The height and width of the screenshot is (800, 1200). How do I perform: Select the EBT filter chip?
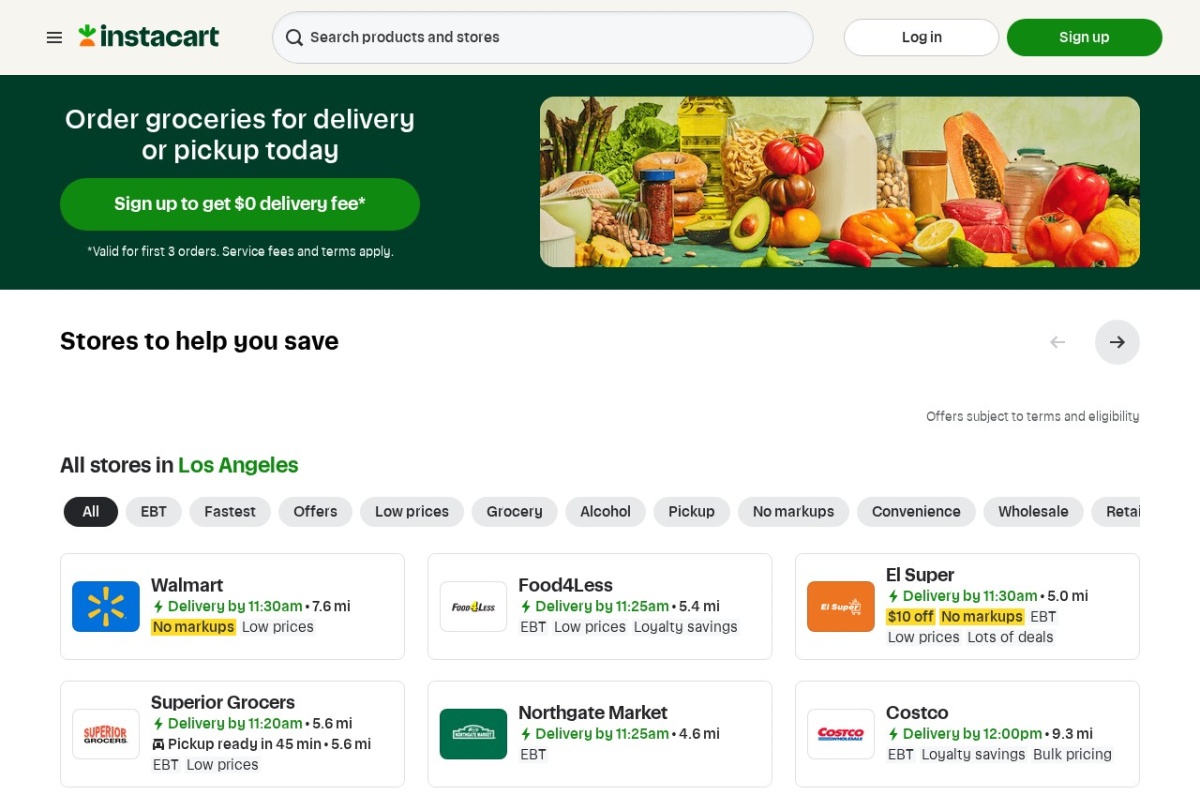[x=154, y=511]
